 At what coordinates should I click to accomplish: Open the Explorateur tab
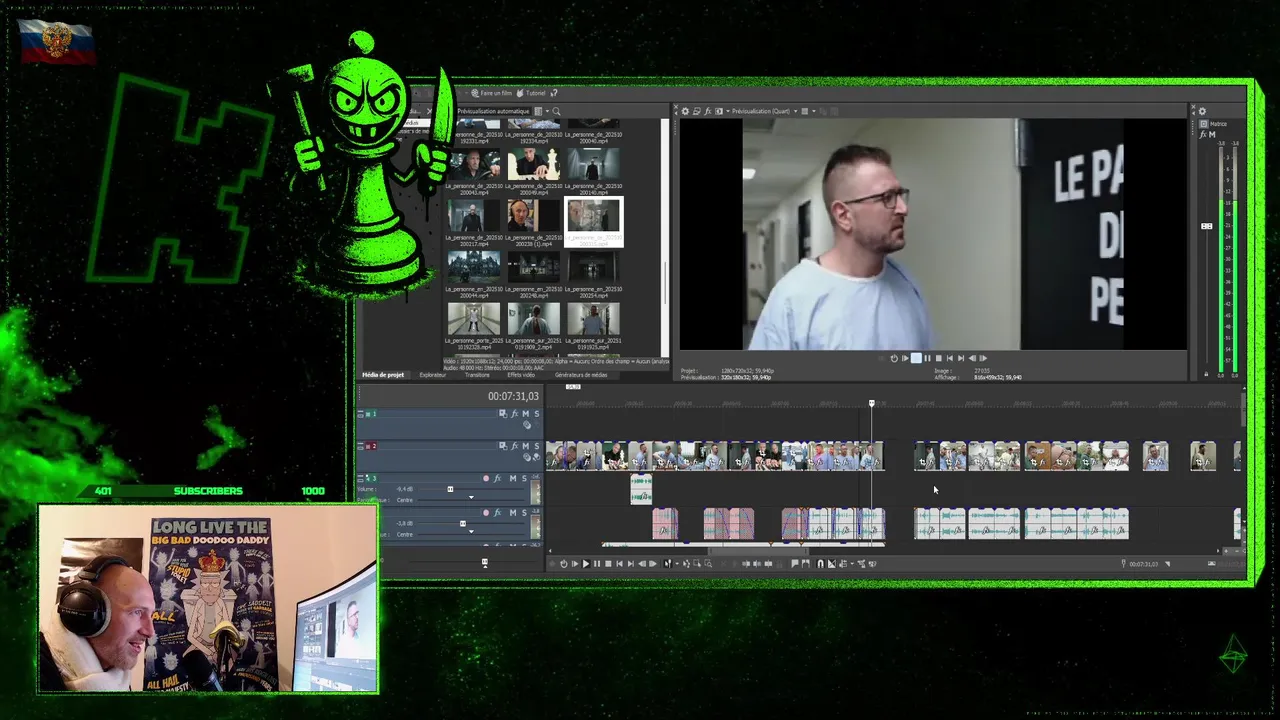point(433,375)
